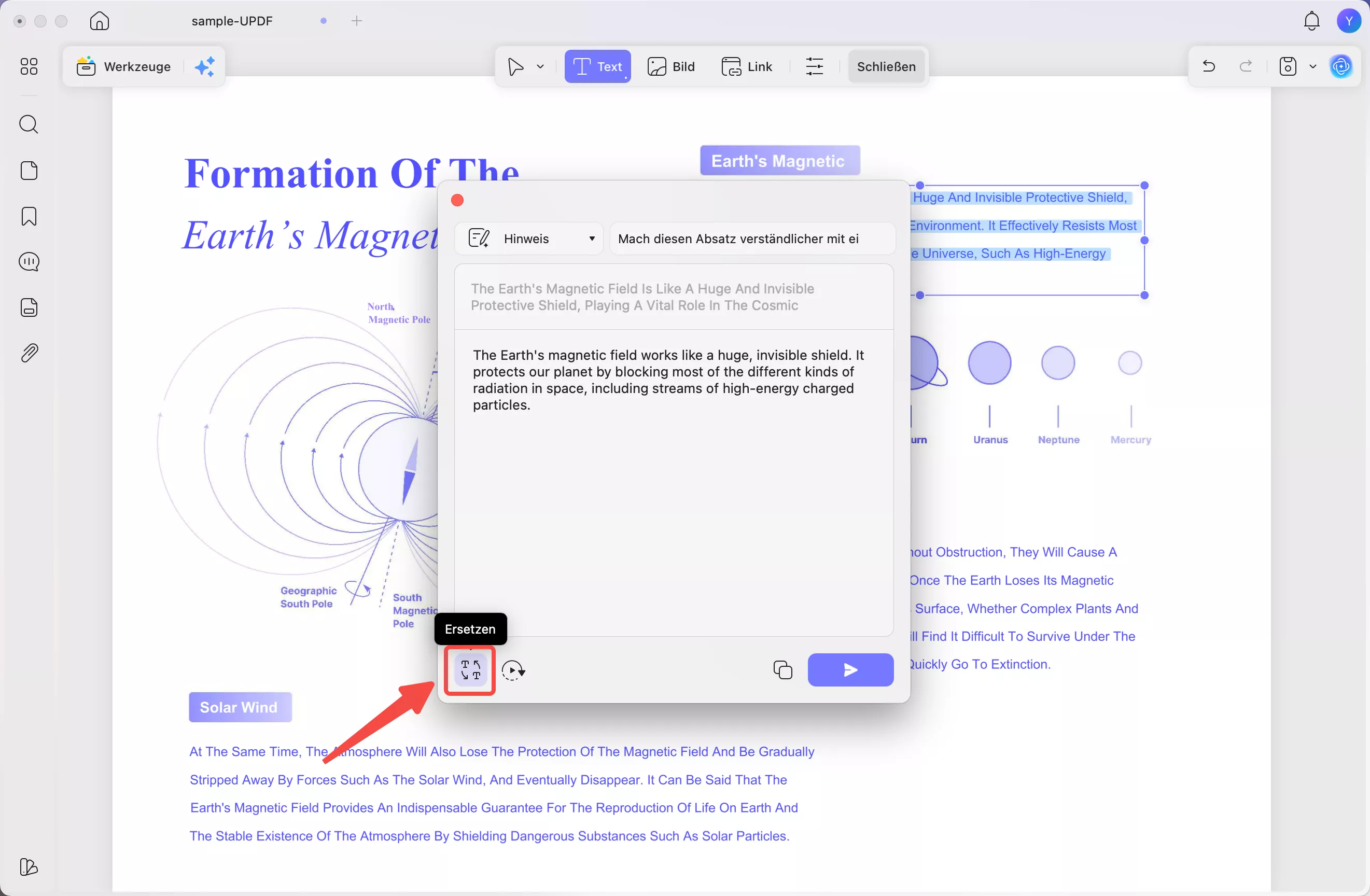Viewport: 1370px width, 896px height.
Task: Open the bookmarks sidebar panel
Action: [x=29, y=216]
